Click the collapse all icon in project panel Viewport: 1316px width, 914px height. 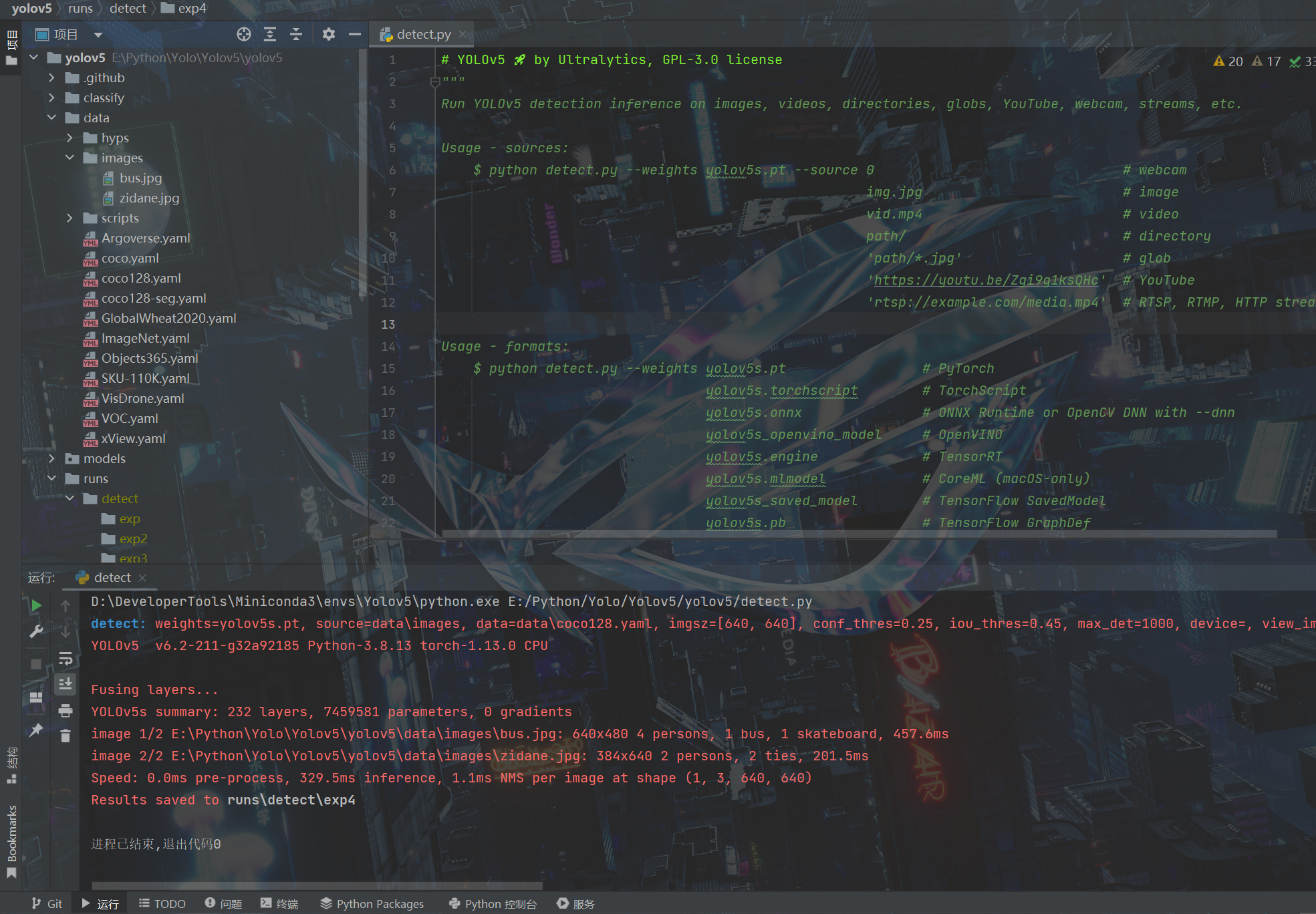(296, 34)
